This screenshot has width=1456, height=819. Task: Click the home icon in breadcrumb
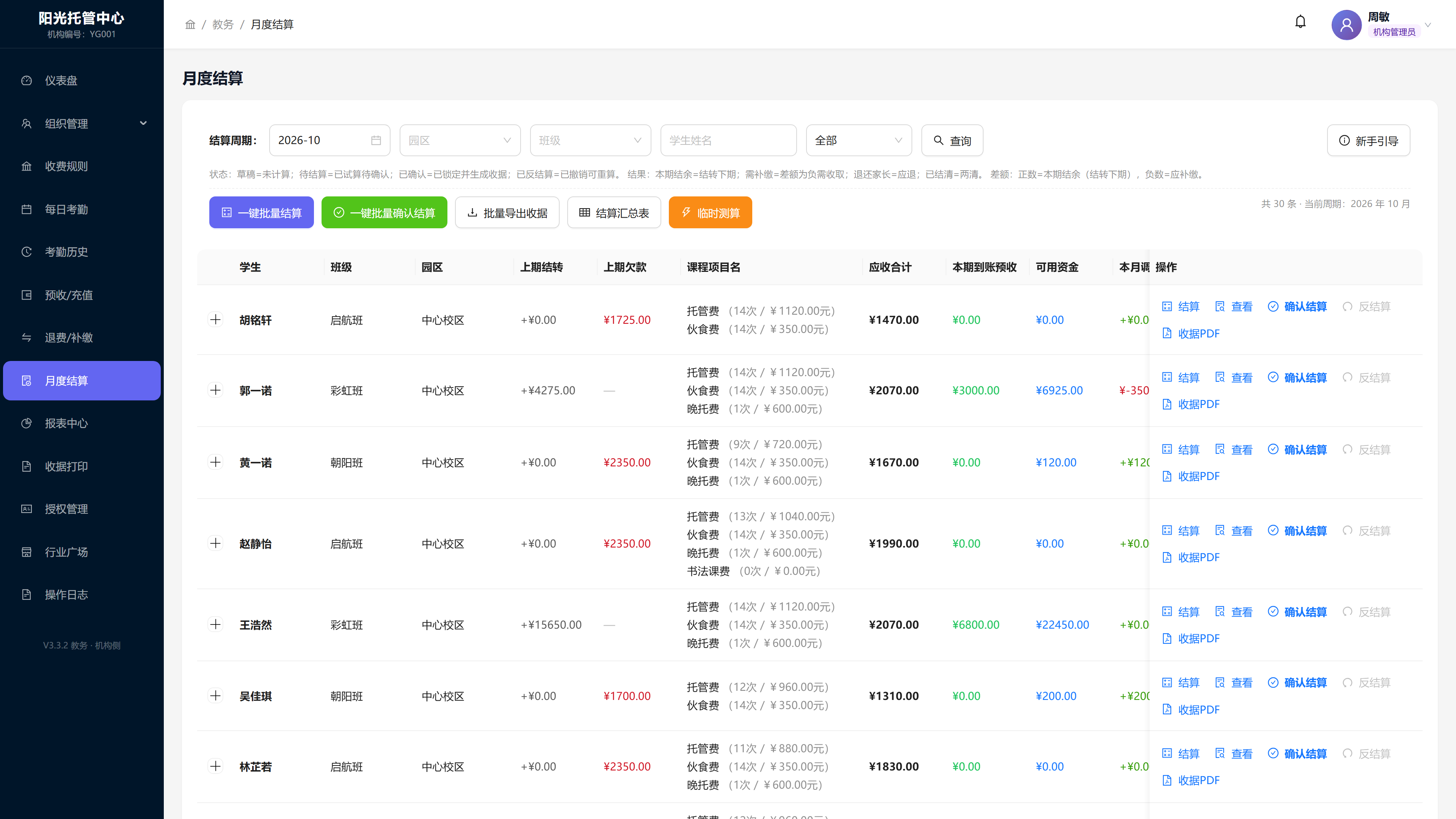coord(190,24)
